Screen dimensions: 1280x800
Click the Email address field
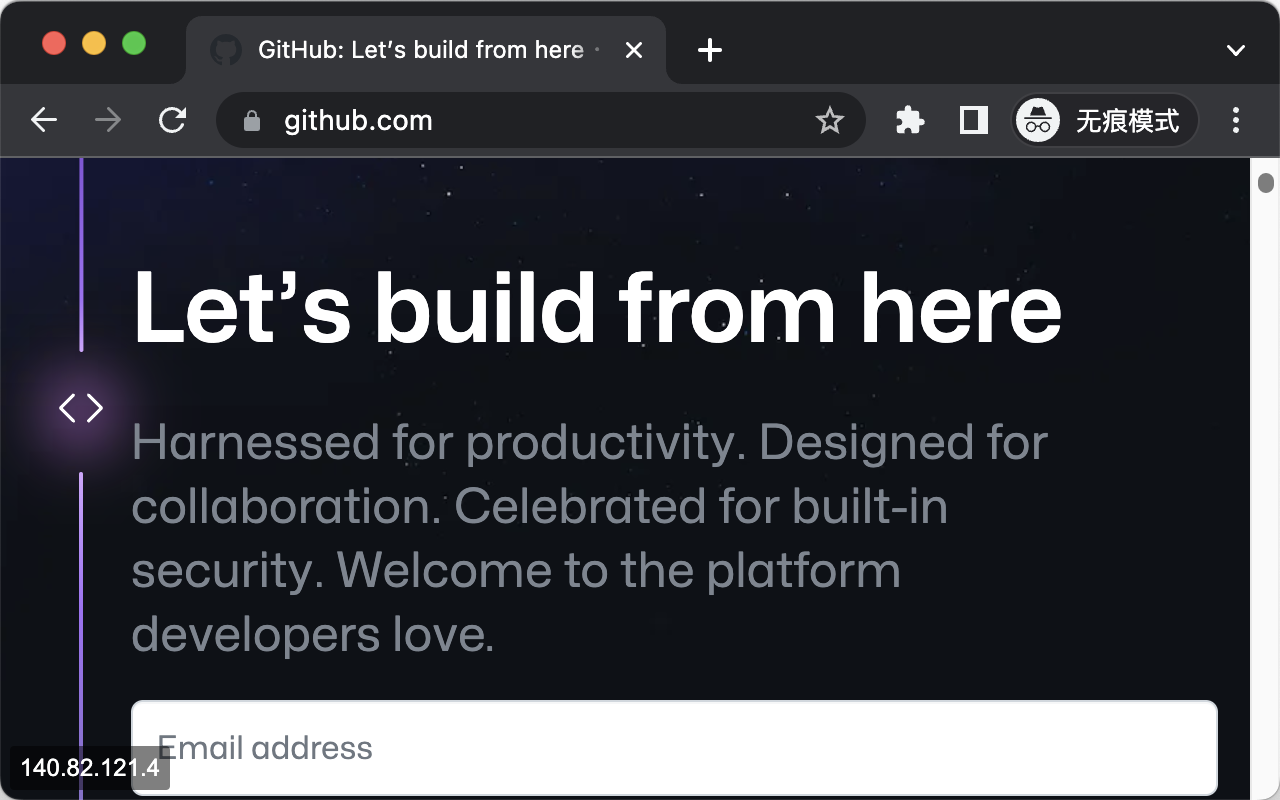tap(674, 748)
